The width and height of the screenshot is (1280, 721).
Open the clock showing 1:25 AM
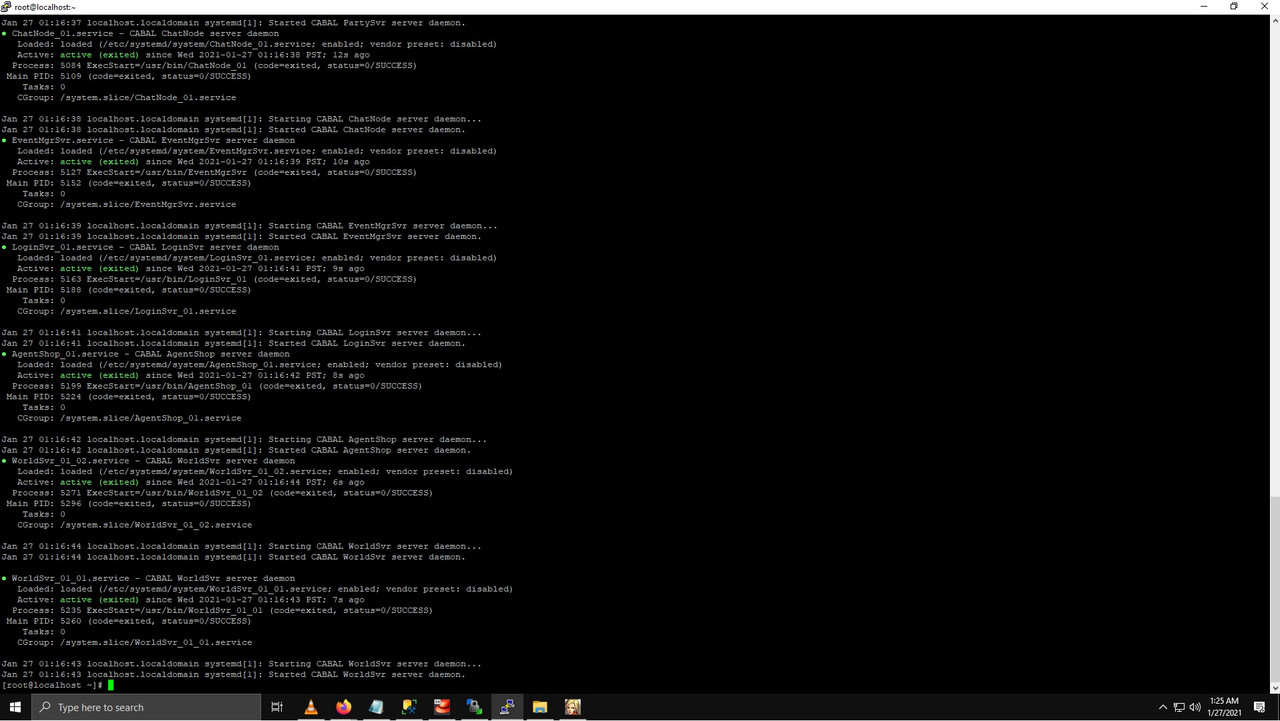(x=1224, y=707)
